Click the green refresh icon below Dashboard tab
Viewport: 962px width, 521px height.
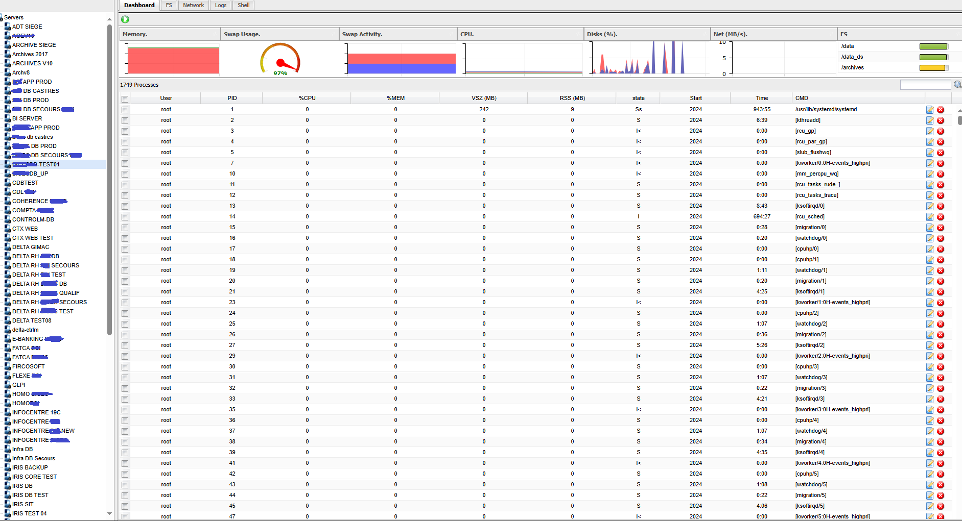(125, 19)
